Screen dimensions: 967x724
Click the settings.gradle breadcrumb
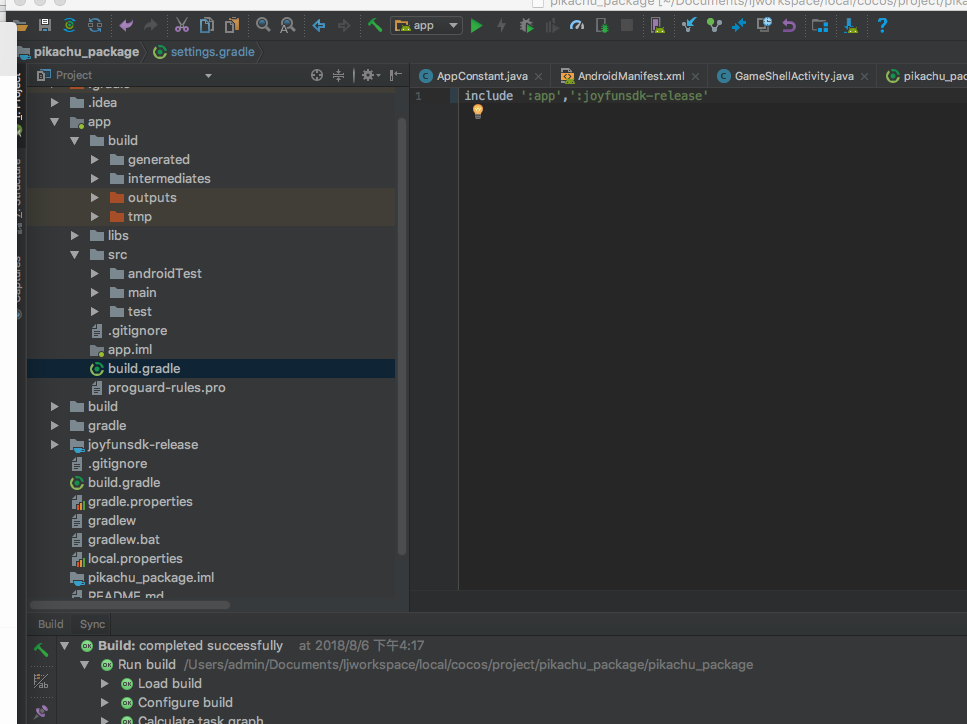click(x=212, y=52)
